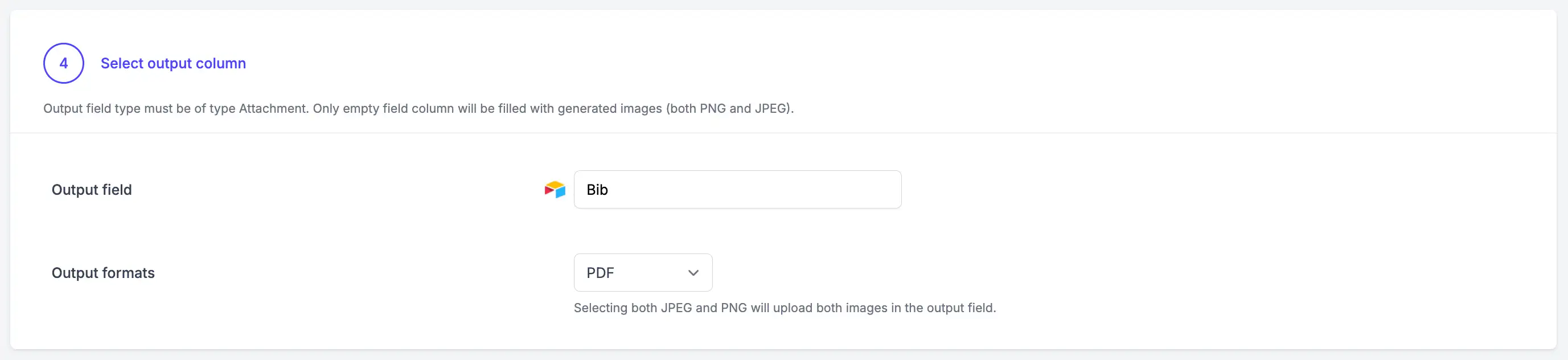This screenshot has height=360, width=1568.
Task: Focus the Output field input containing Bib
Action: (x=737, y=190)
